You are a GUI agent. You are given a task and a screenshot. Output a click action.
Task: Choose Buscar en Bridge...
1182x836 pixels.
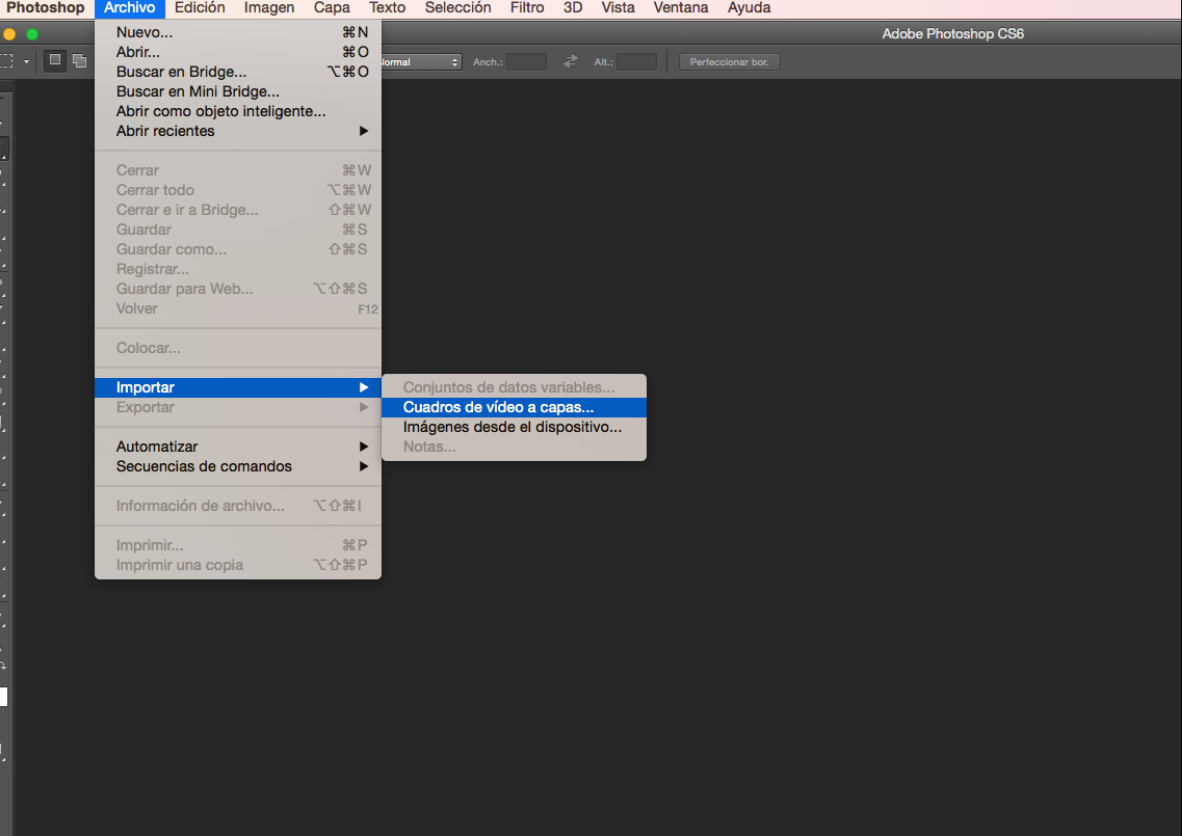[181, 72]
